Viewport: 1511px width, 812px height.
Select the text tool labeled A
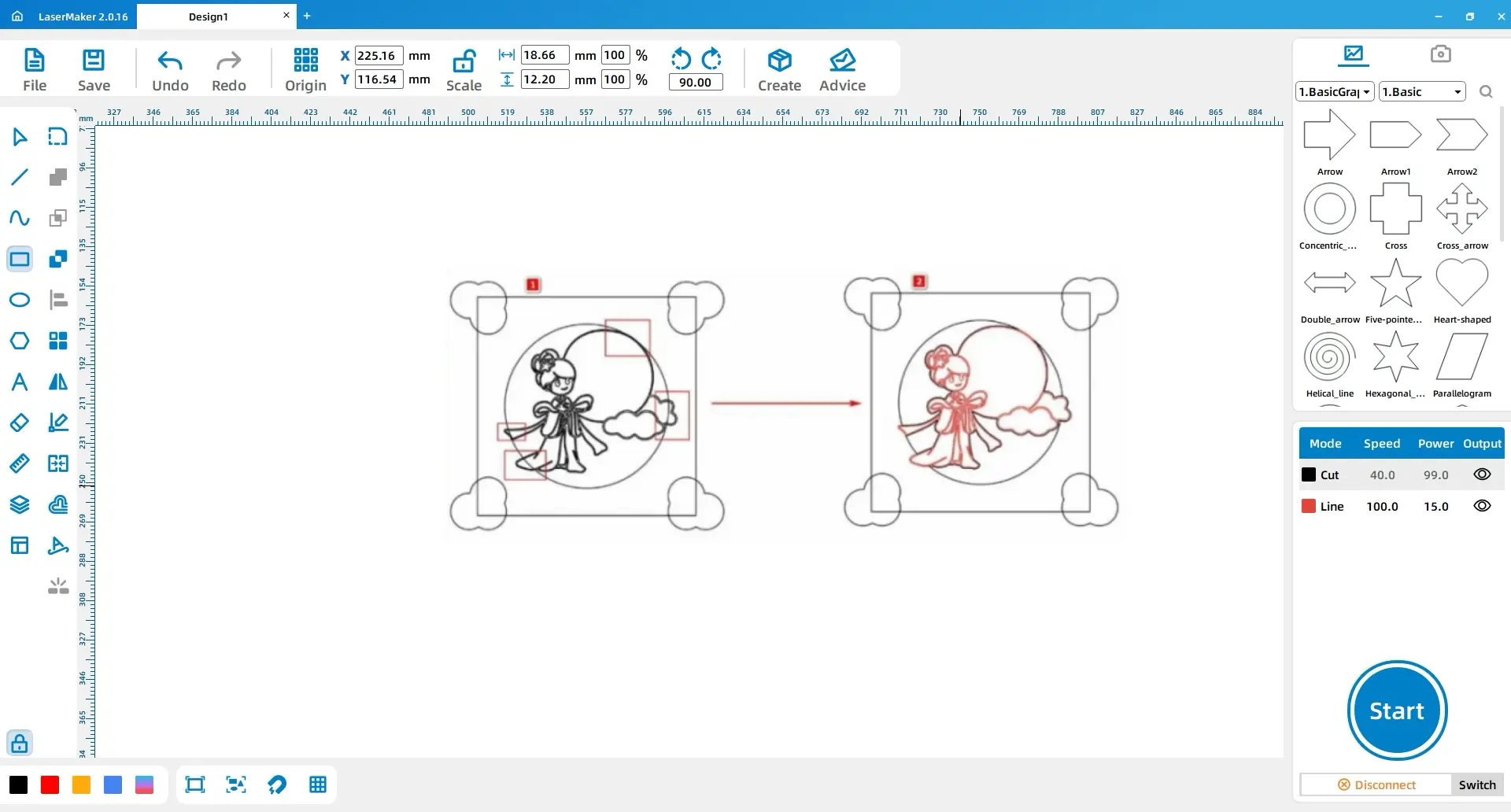coord(20,382)
